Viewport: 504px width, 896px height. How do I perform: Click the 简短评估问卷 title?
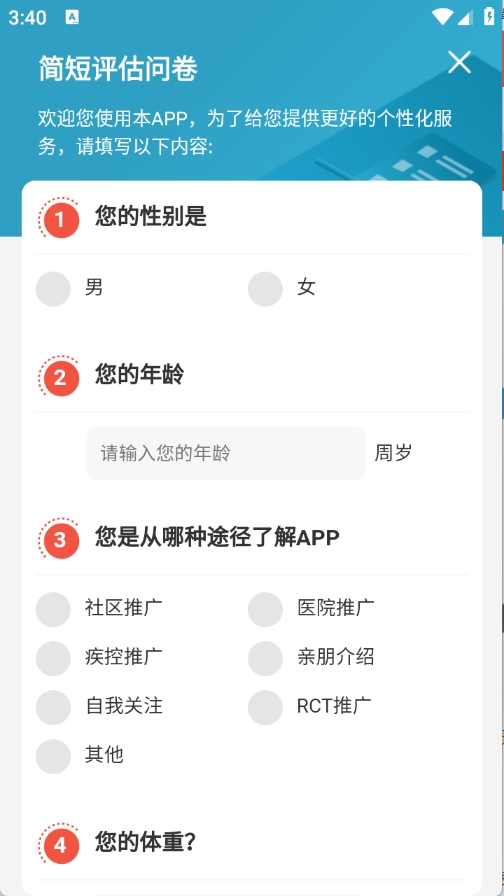[x=118, y=69]
